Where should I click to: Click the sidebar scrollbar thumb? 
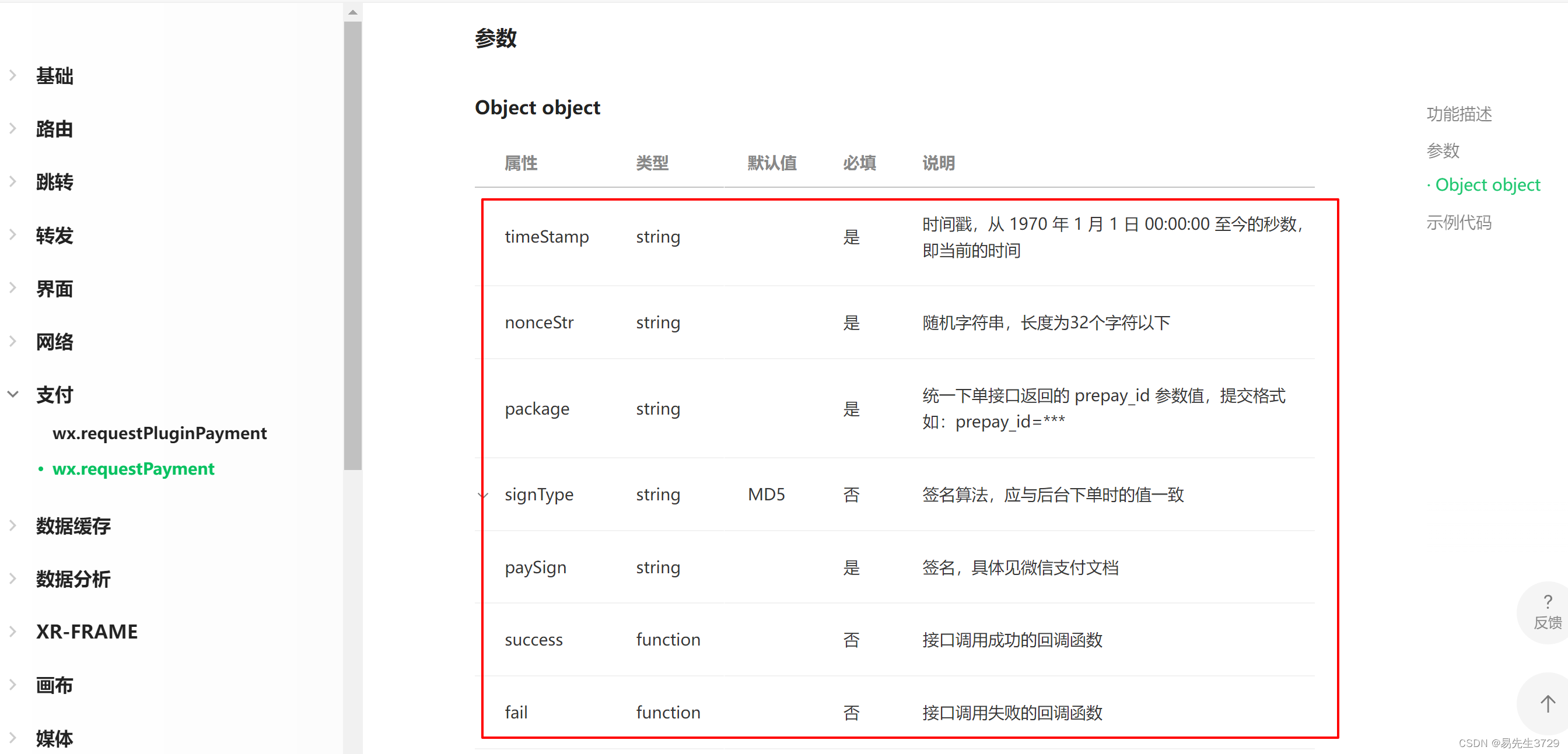(x=352, y=243)
